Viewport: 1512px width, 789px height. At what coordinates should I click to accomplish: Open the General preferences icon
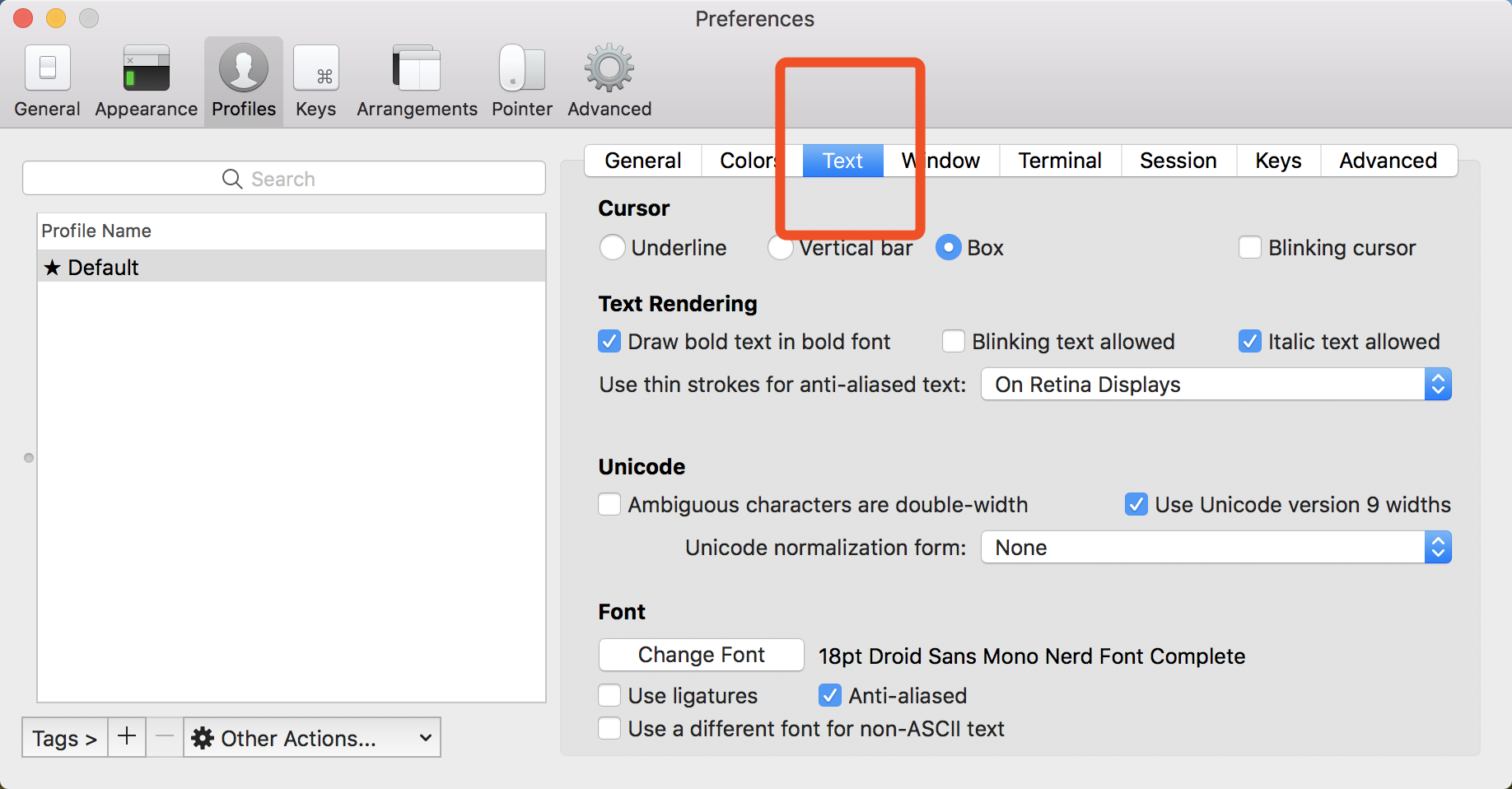point(47,78)
